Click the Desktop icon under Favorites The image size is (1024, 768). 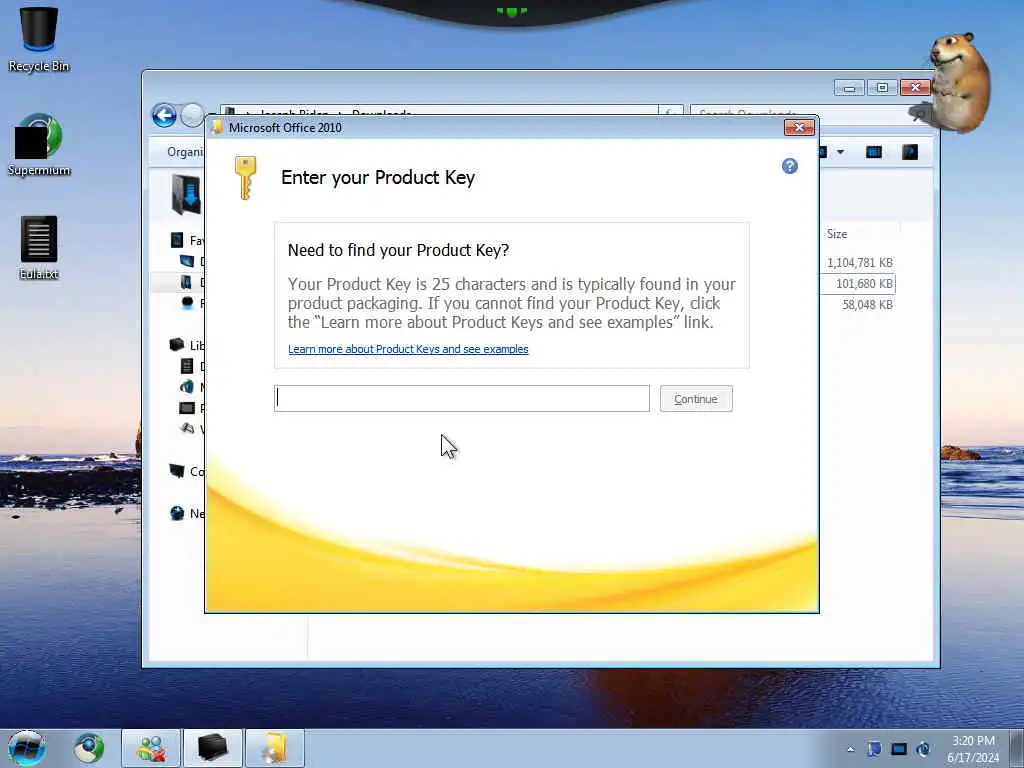pyautogui.click(x=187, y=261)
